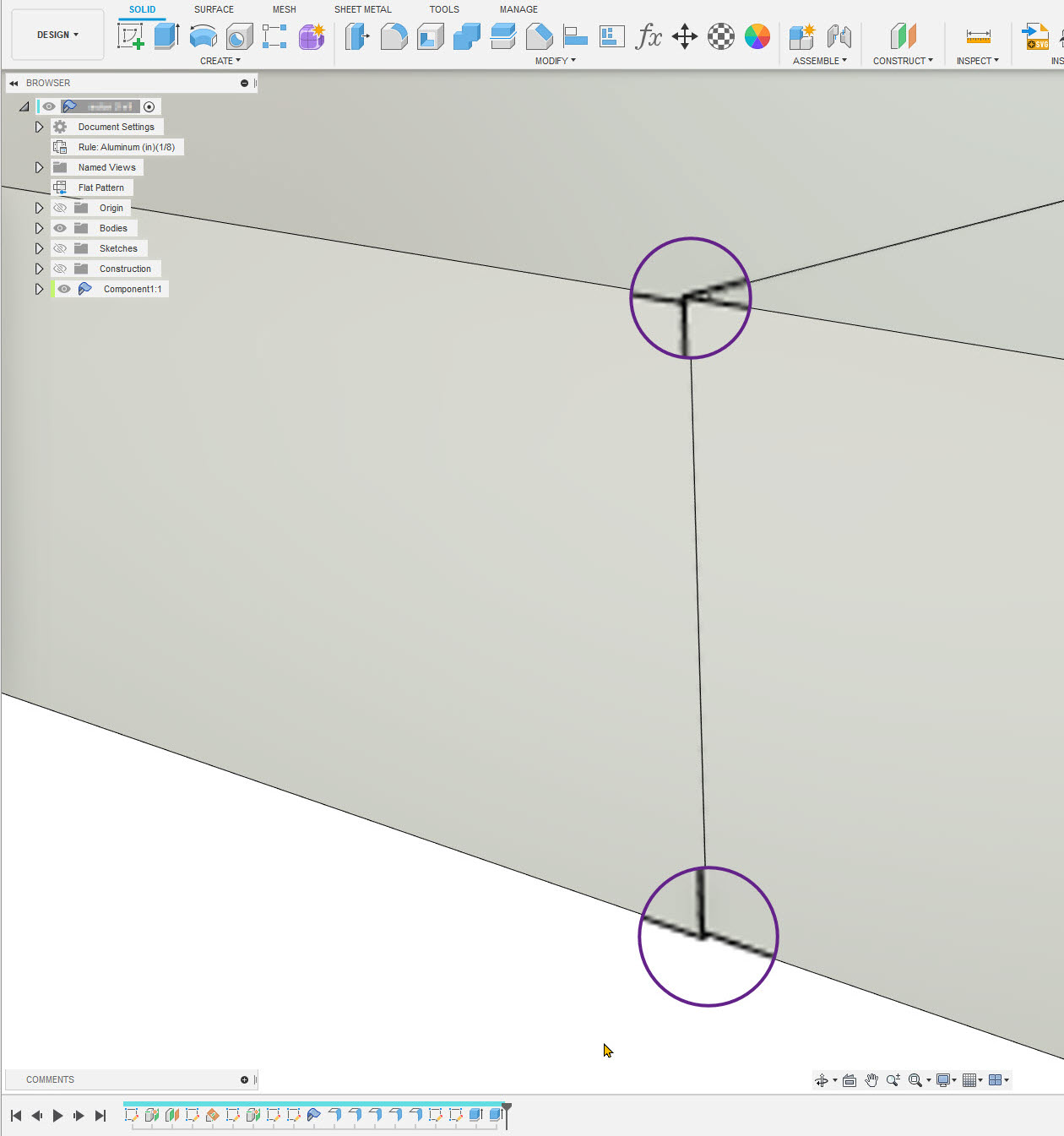This screenshot has width=1064, height=1136.
Task: Click the Flat Pattern entry
Action: (x=100, y=187)
